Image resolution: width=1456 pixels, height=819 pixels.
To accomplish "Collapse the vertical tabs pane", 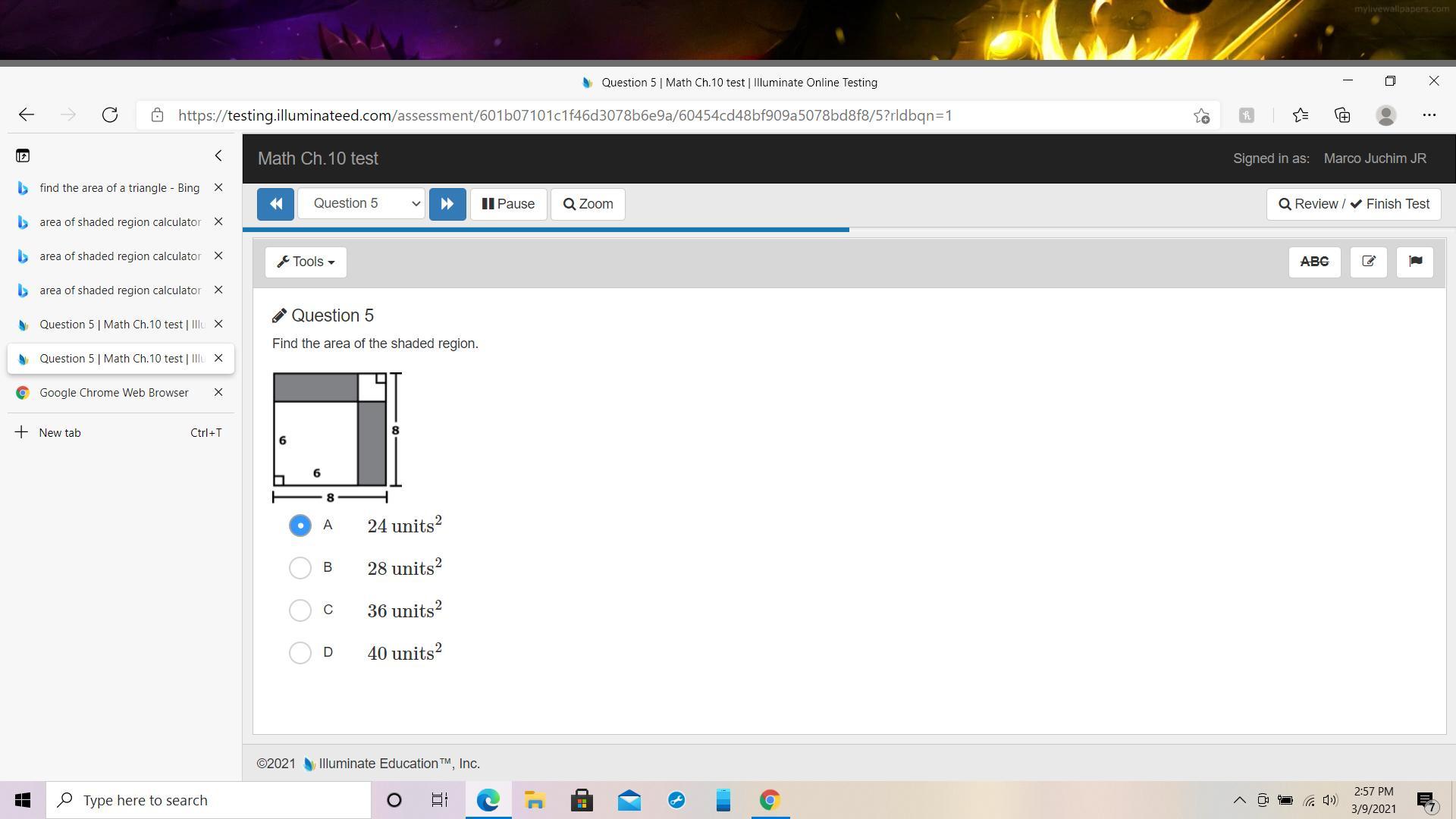I will (218, 155).
